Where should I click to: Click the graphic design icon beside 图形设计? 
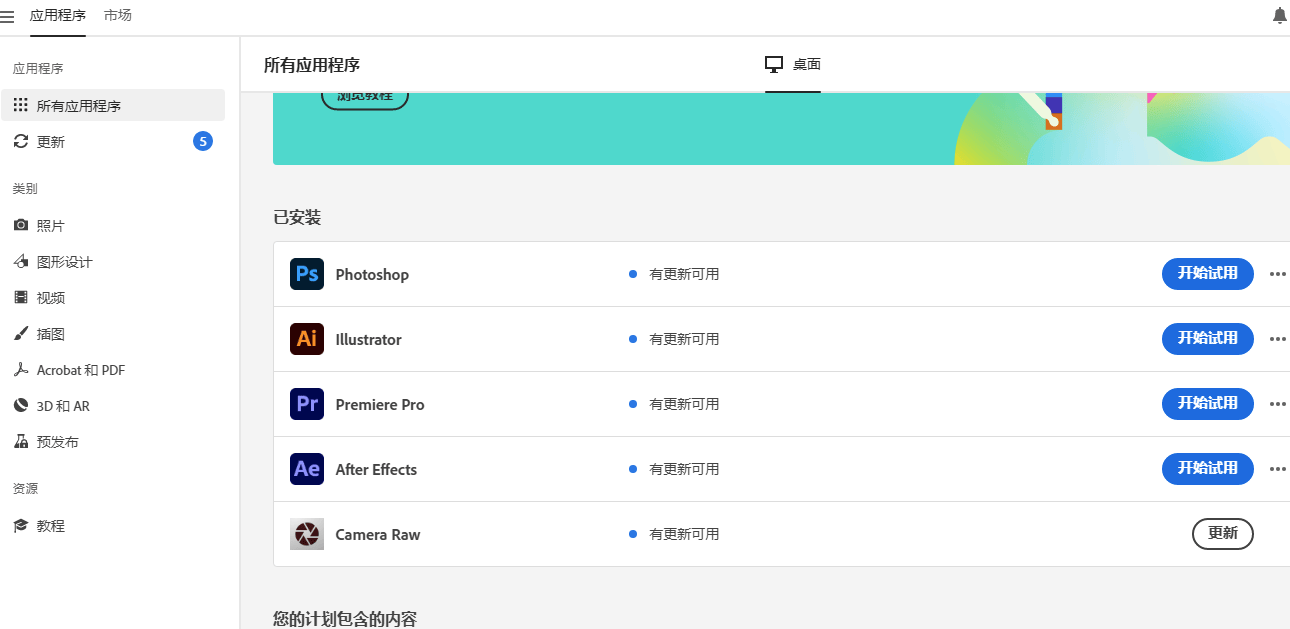21,262
